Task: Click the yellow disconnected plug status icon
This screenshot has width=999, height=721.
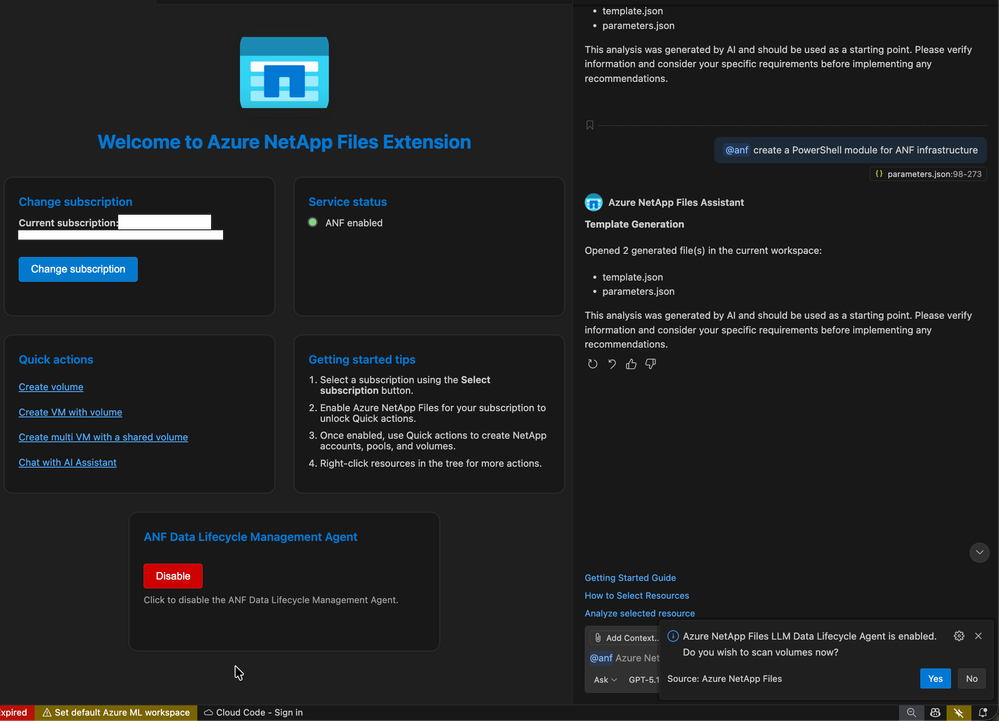Action: tap(959, 713)
